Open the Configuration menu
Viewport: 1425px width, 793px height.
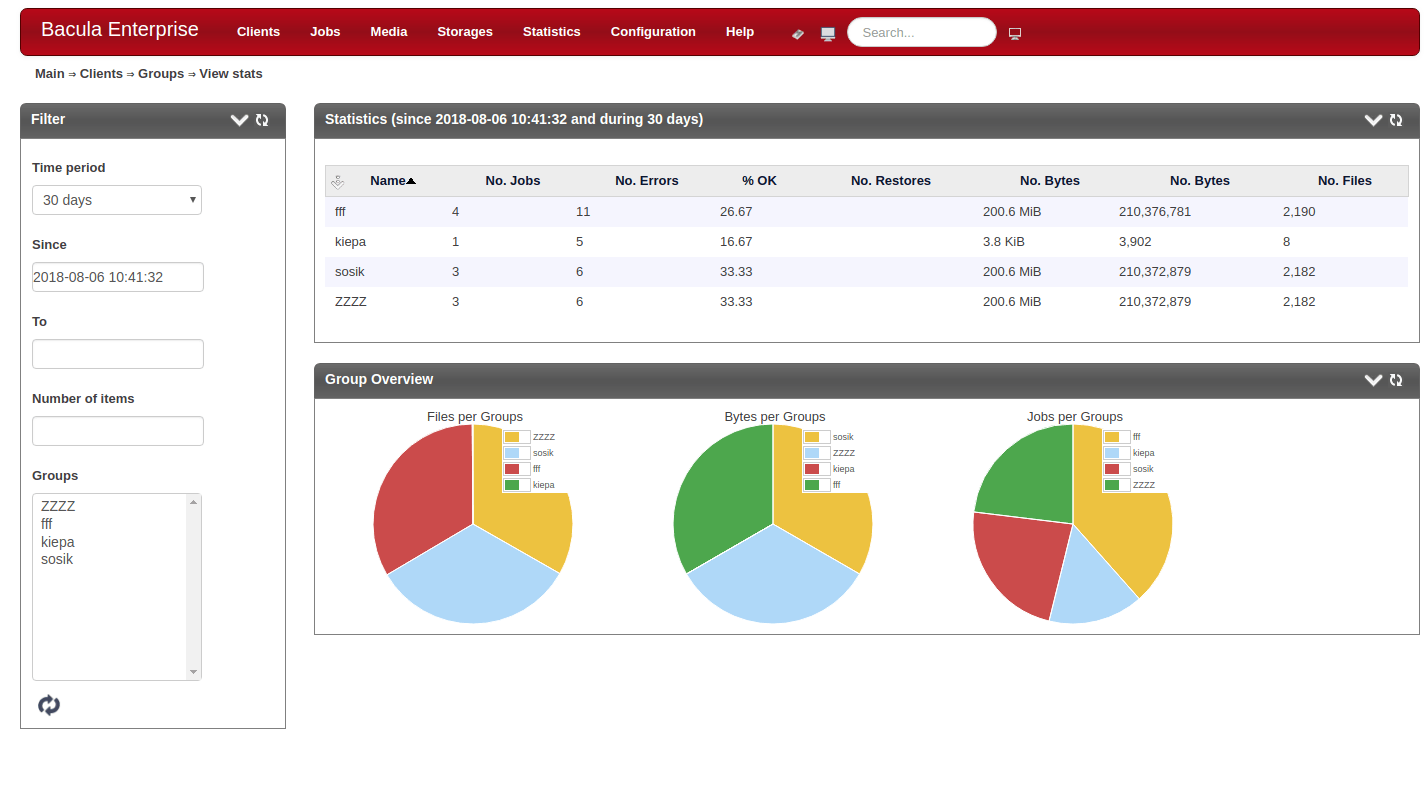pyautogui.click(x=653, y=32)
